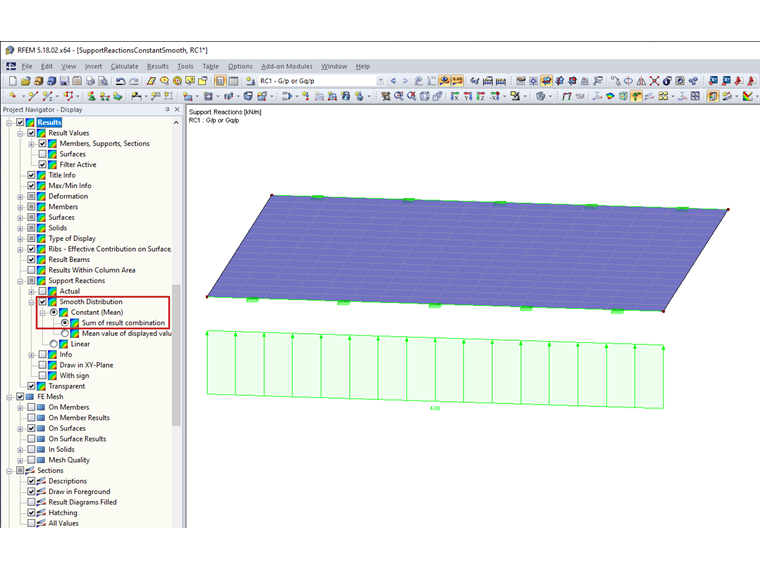Click the Redo arrow icon
This screenshot has height=570, width=760.
[x=134, y=81]
